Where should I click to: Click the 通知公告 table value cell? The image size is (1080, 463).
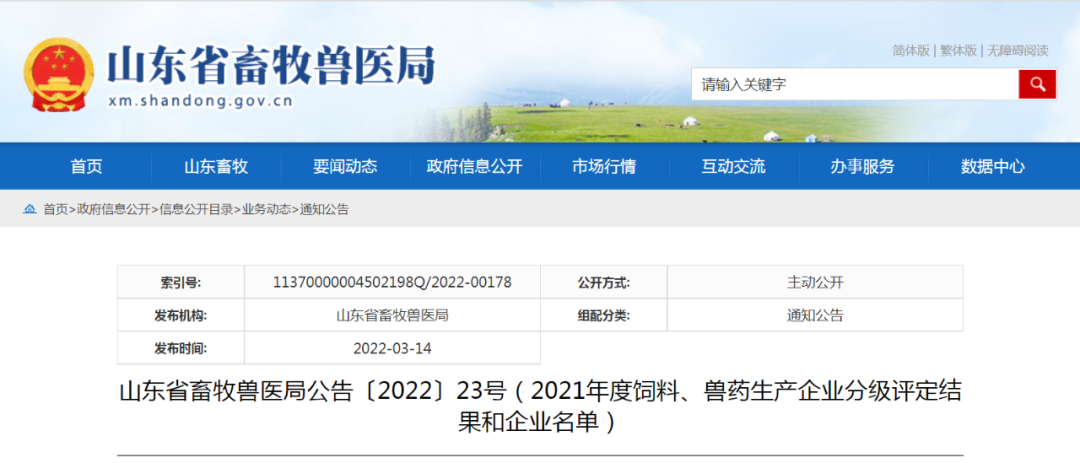(x=816, y=316)
